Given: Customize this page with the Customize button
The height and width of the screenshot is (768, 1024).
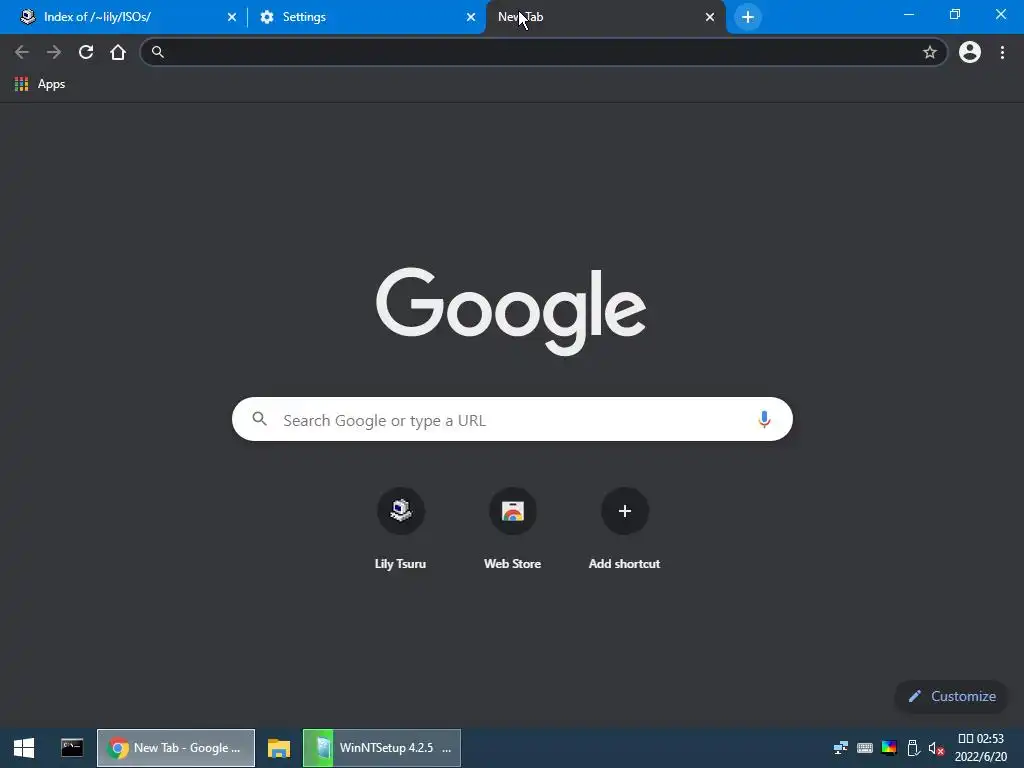Looking at the screenshot, I should point(952,696).
